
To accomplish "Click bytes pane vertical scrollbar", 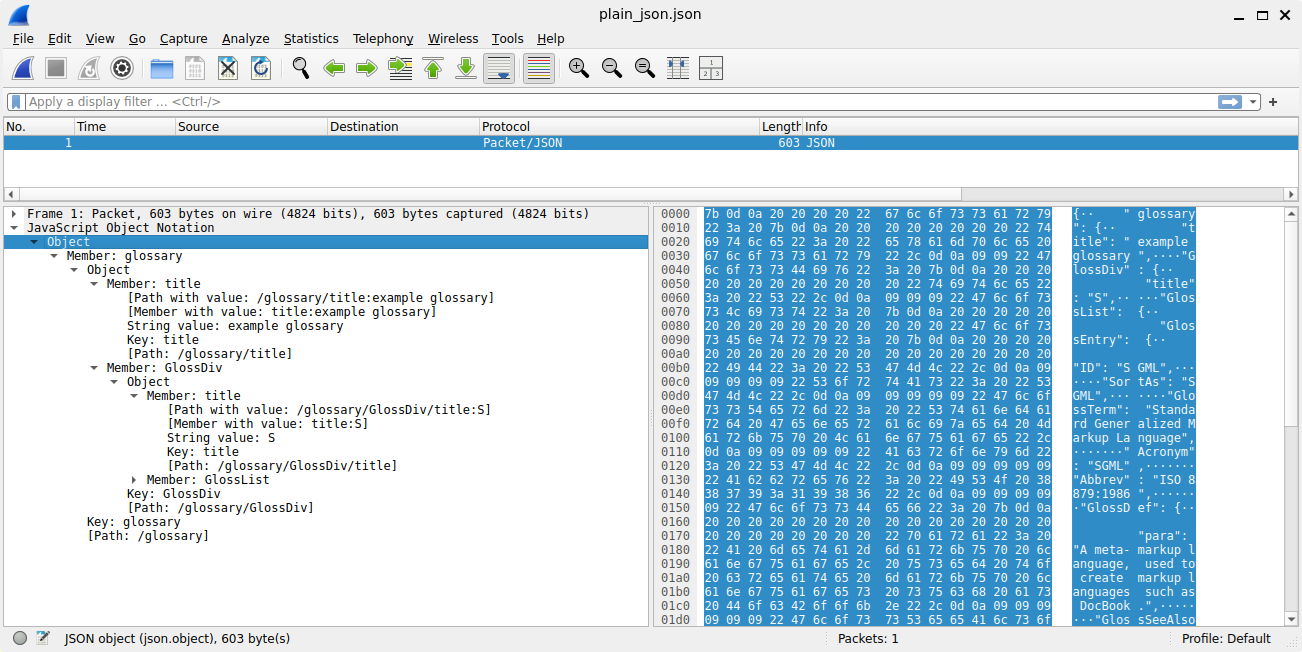I will [x=1291, y=417].
